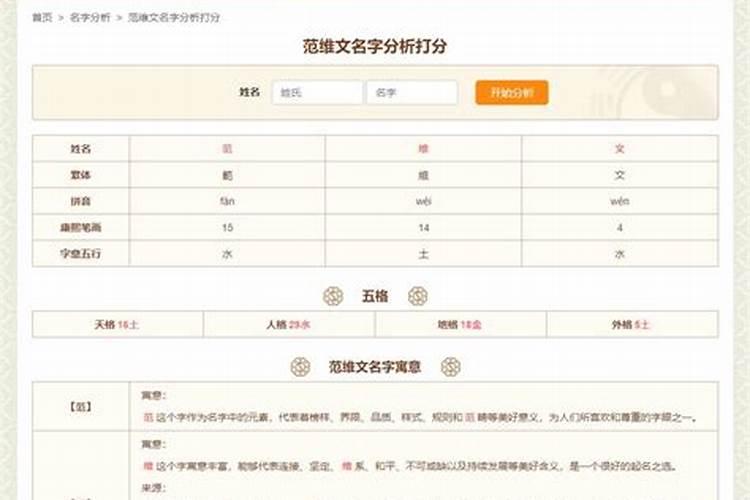Click the 姓名 row header in the table
Viewport: 750px width, 500px height.
(80, 149)
